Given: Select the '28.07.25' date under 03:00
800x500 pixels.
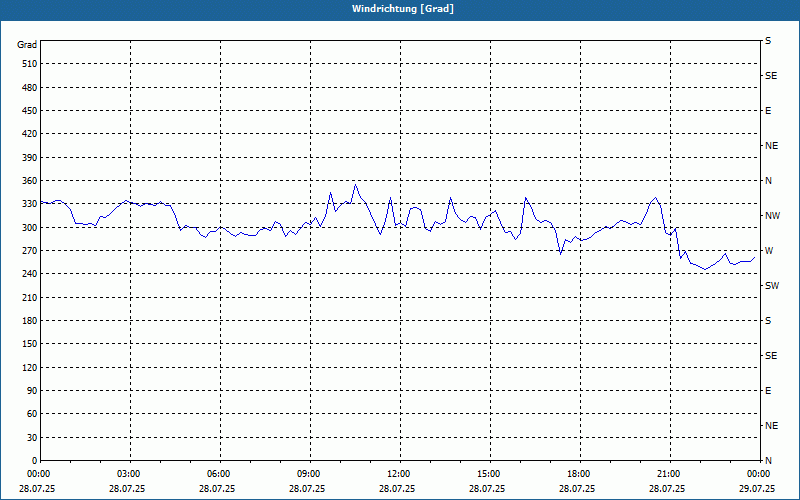Looking at the screenshot, I should click(127, 488).
